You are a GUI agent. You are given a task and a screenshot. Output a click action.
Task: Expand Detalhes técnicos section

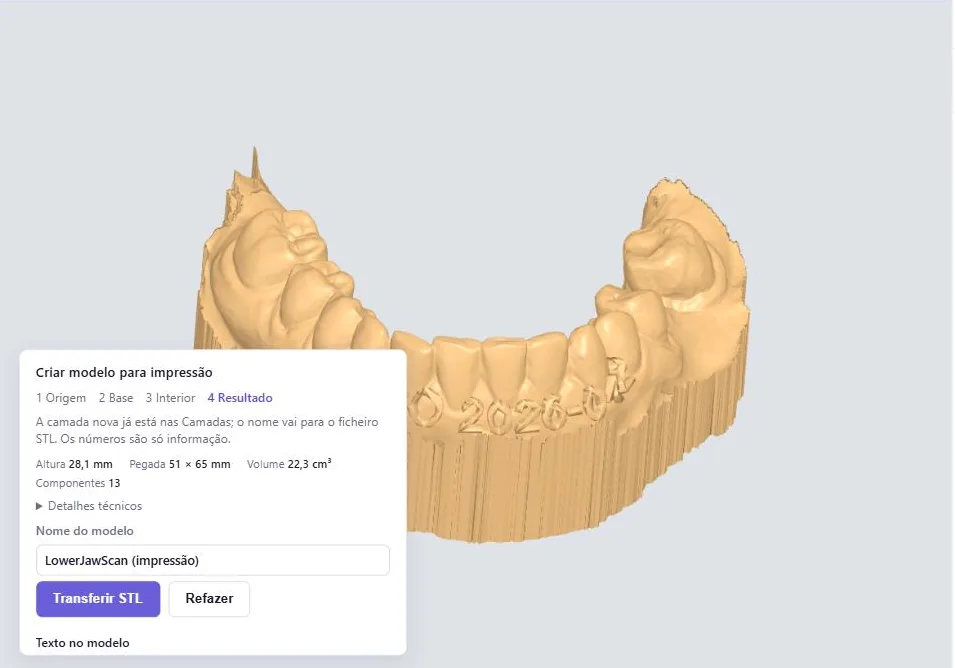click(89, 506)
